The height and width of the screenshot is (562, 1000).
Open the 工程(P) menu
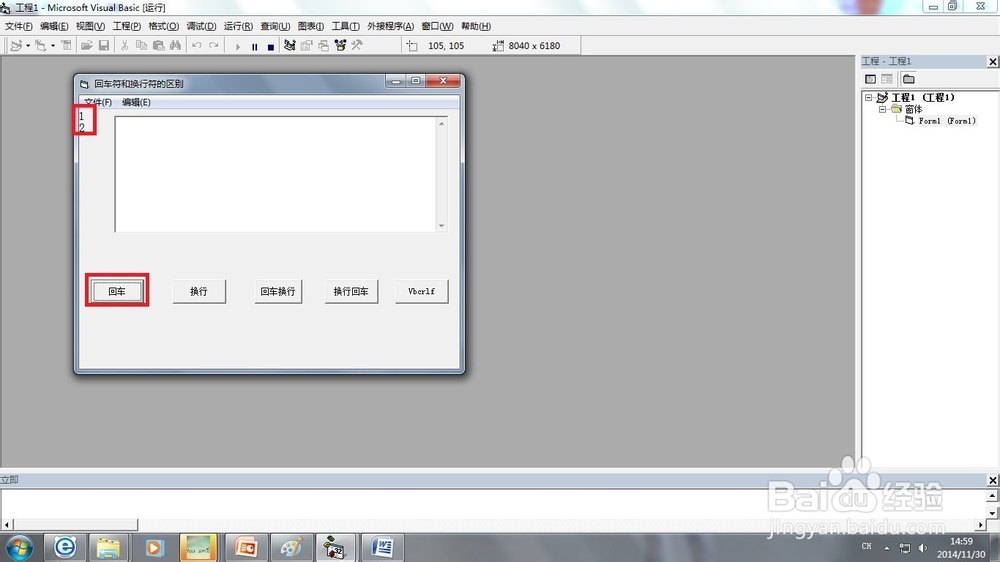(x=127, y=26)
